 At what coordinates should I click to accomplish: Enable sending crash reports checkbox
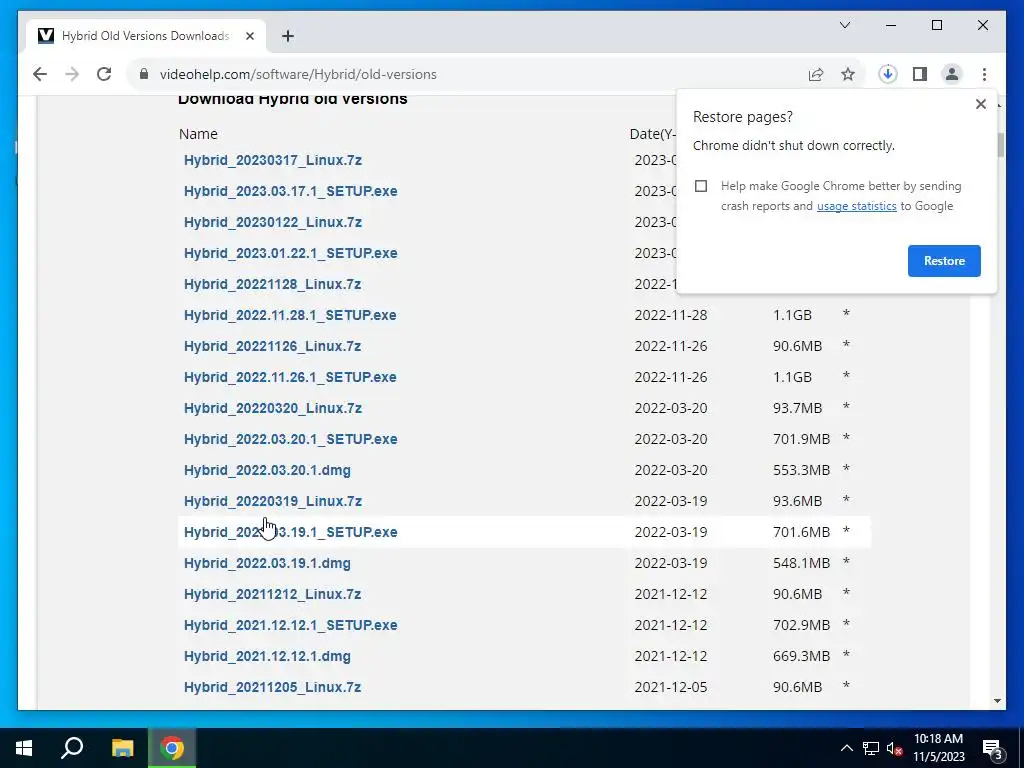coord(701,186)
